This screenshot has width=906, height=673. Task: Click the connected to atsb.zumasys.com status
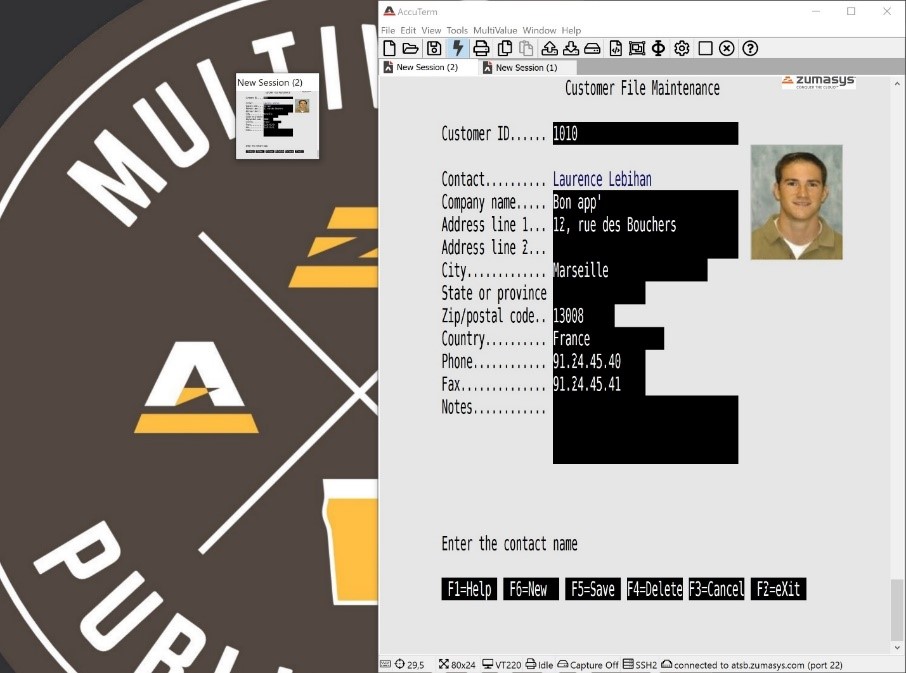[751, 664]
